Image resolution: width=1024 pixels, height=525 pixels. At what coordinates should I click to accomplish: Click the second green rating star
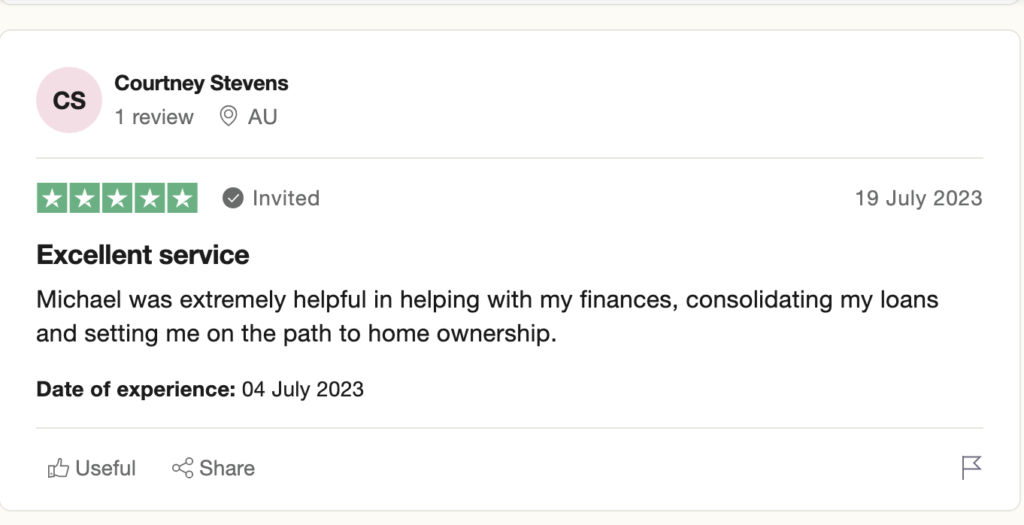coord(85,198)
